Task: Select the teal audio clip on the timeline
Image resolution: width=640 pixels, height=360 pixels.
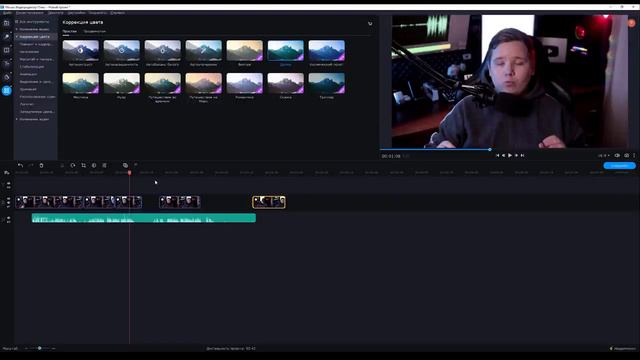Action: [x=144, y=218]
